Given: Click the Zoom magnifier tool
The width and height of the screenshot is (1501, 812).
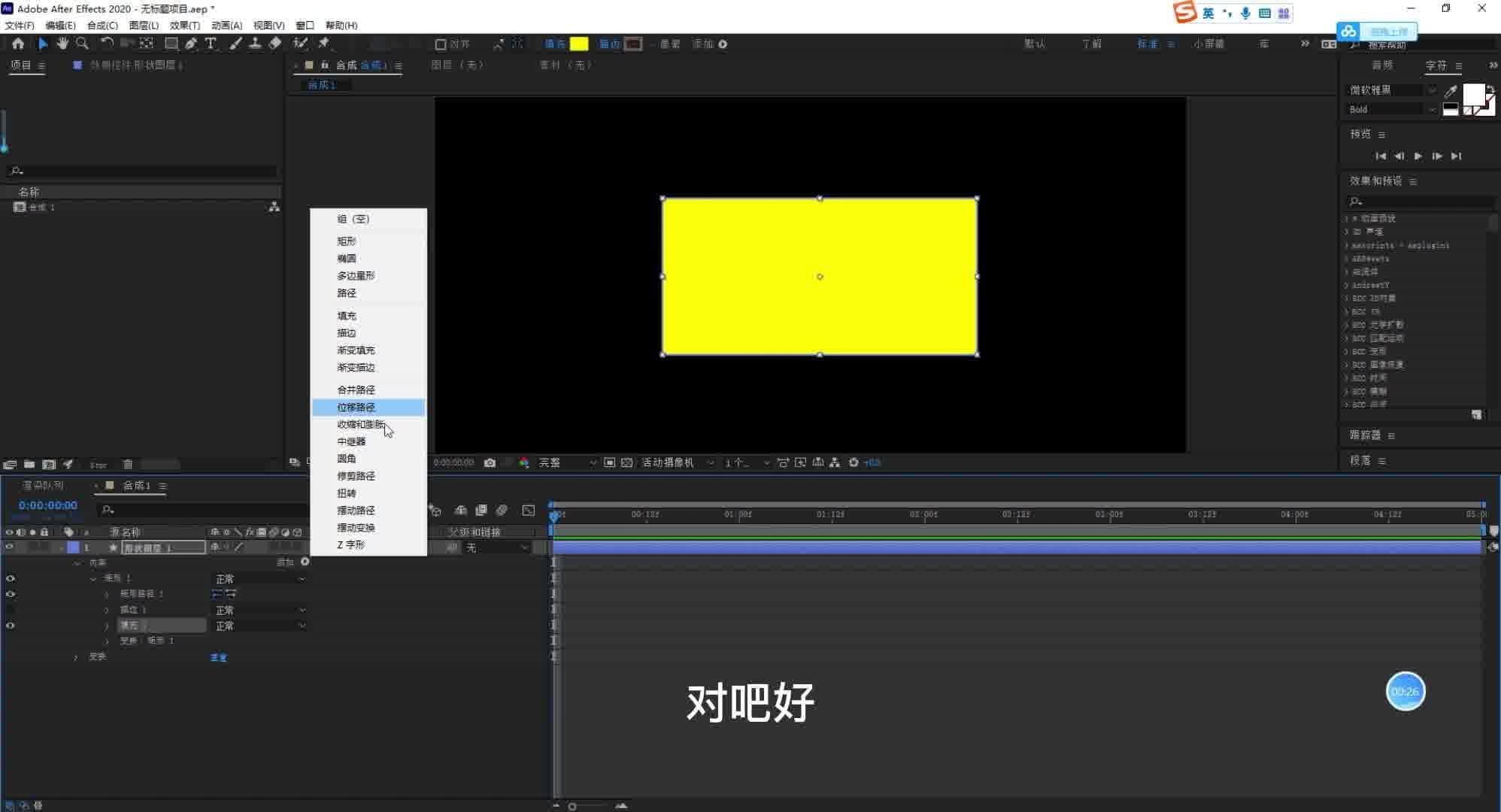Looking at the screenshot, I should [x=82, y=44].
